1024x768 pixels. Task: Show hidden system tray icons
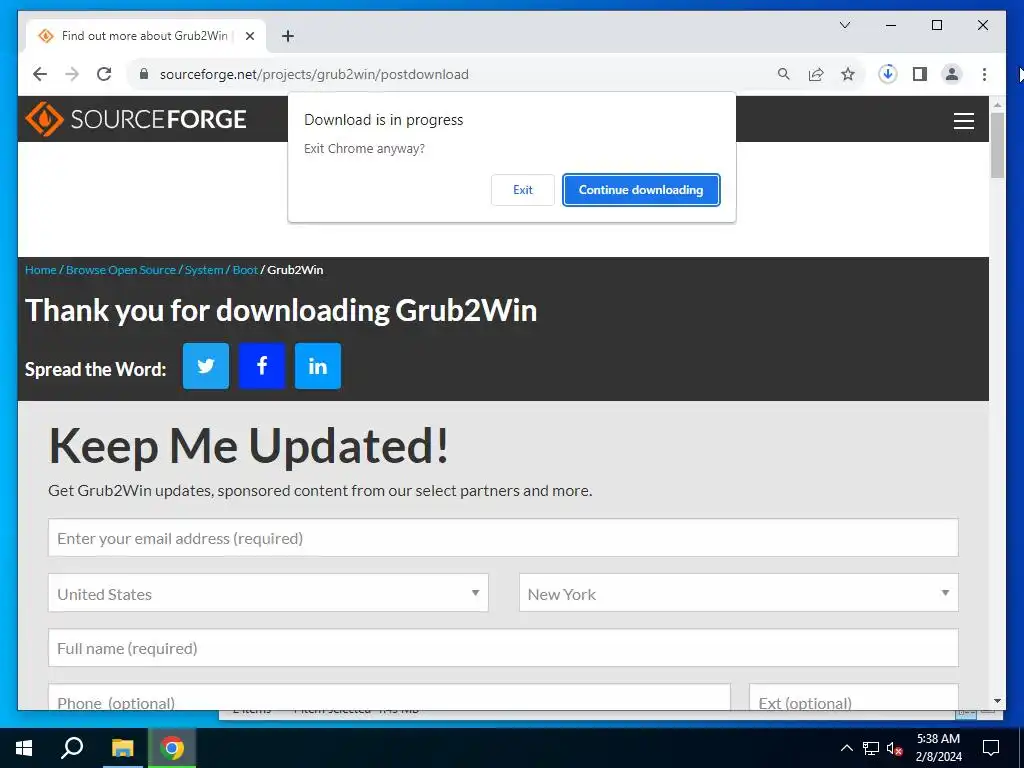coord(846,748)
